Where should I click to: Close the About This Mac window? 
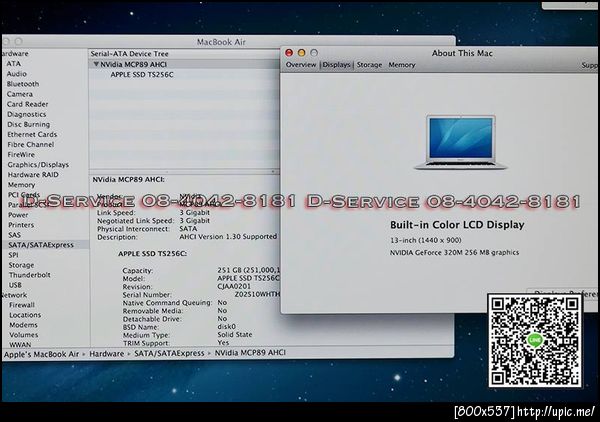click(x=289, y=53)
